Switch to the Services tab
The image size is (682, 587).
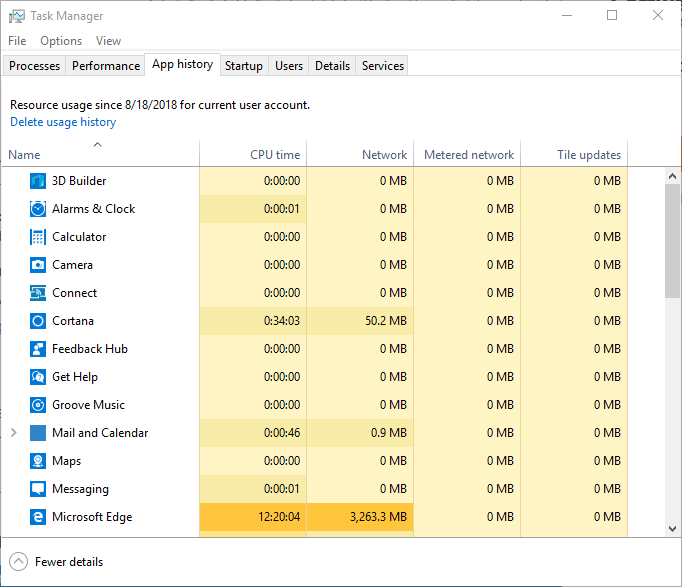click(383, 66)
